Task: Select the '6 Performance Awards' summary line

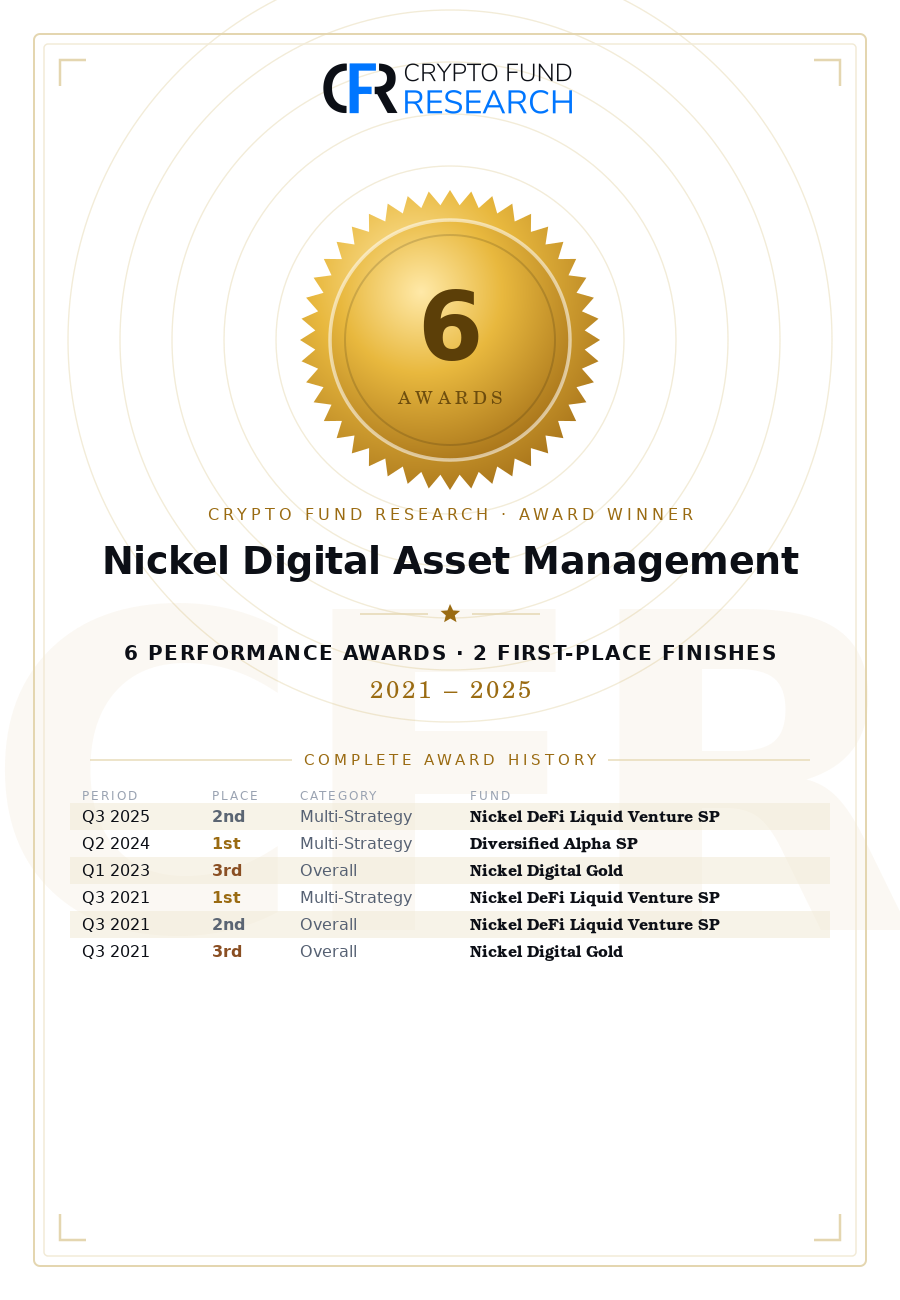Action: (x=450, y=653)
